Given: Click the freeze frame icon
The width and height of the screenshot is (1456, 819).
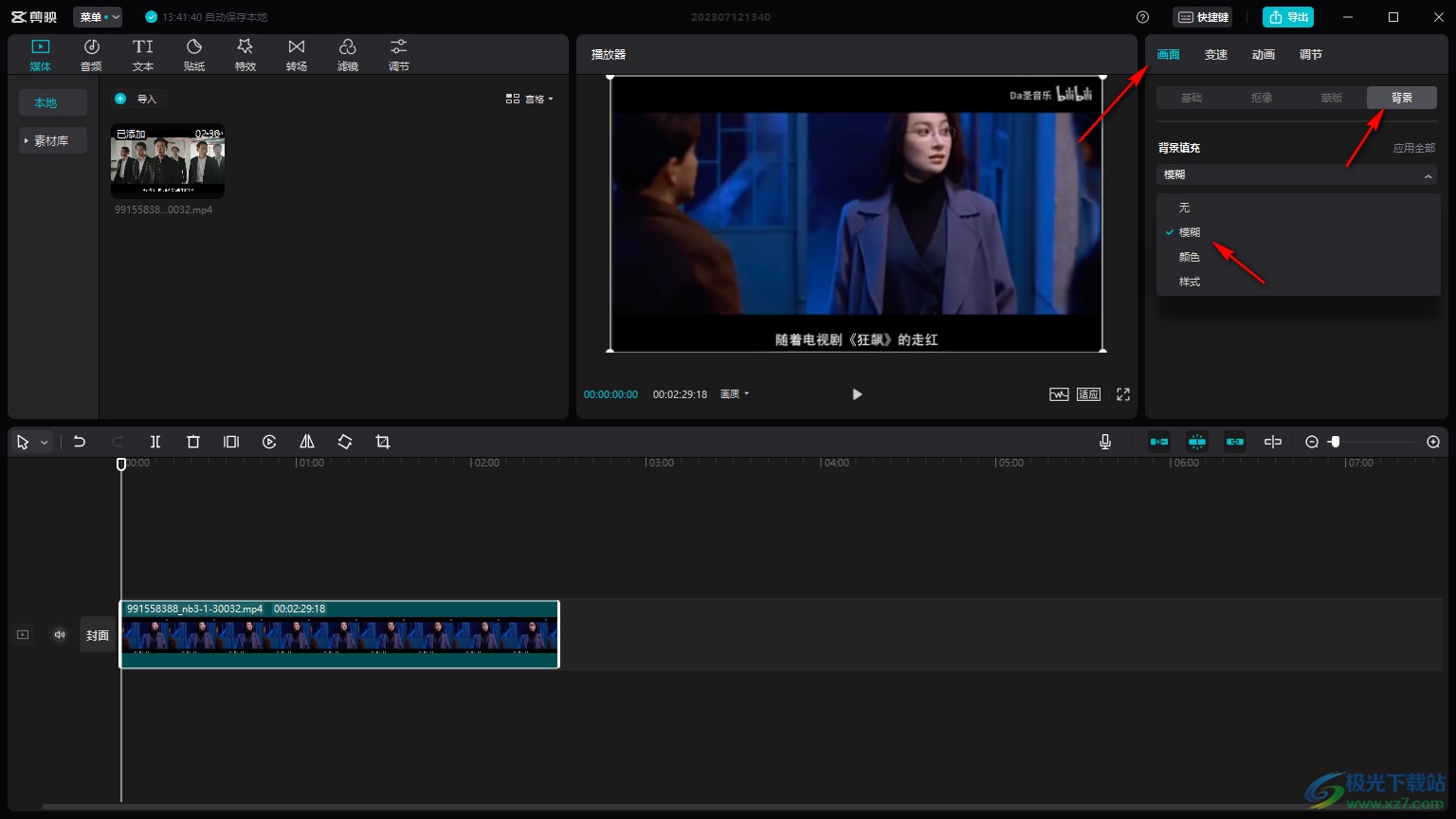Looking at the screenshot, I should 231,442.
